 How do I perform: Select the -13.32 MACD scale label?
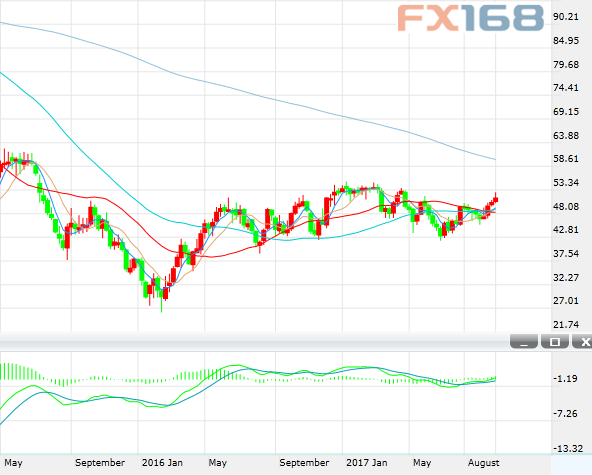(x=567, y=449)
